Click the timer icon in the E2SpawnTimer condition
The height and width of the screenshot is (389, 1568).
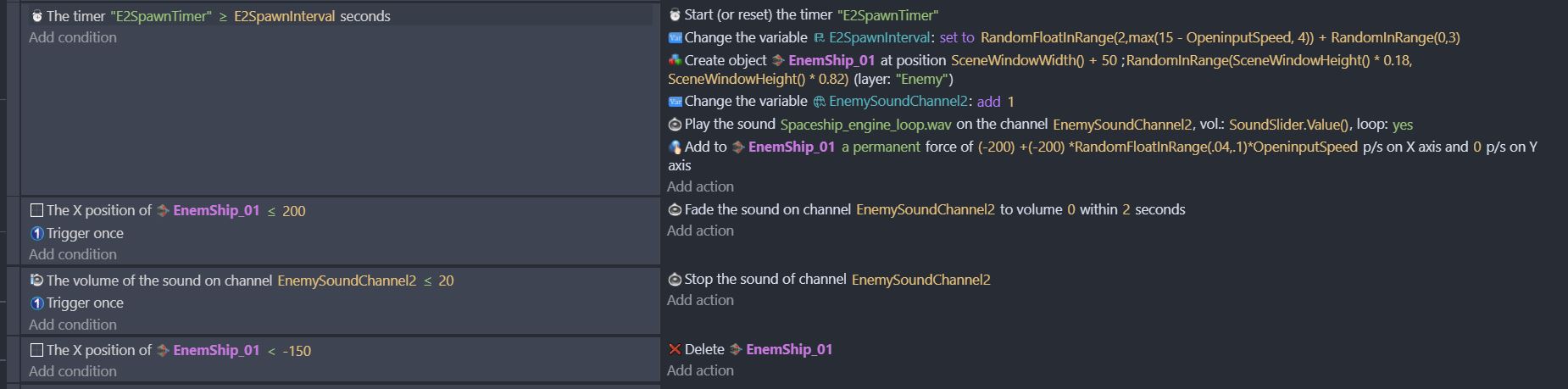(x=36, y=16)
